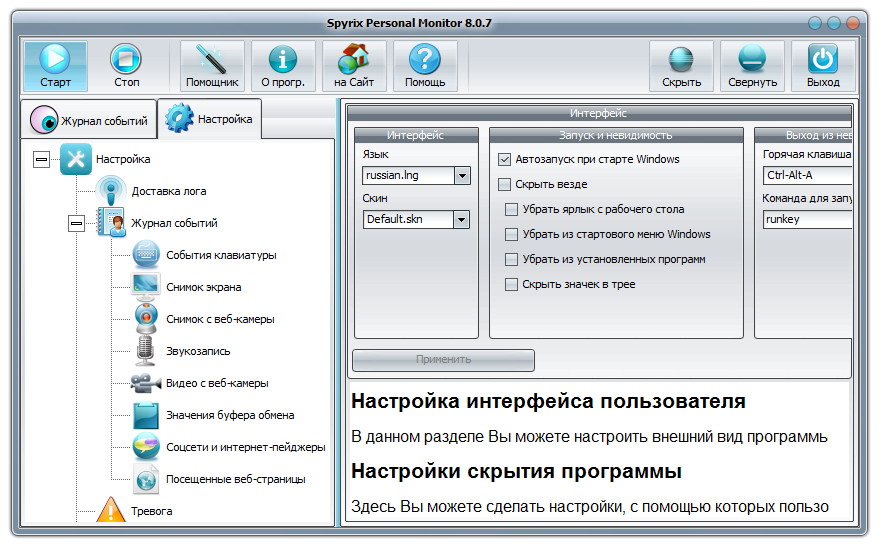Select Значения буфера обмена tree label
This screenshot has width=887, height=552.
(x=230, y=415)
